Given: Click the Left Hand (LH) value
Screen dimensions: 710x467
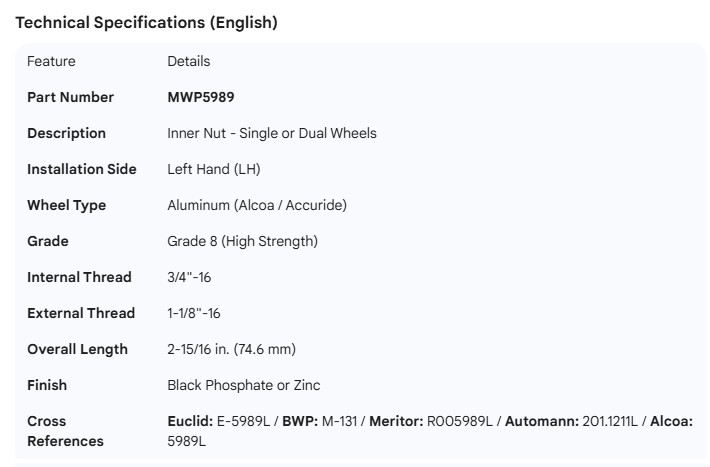Looking at the screenshot, I should [214, 170].
